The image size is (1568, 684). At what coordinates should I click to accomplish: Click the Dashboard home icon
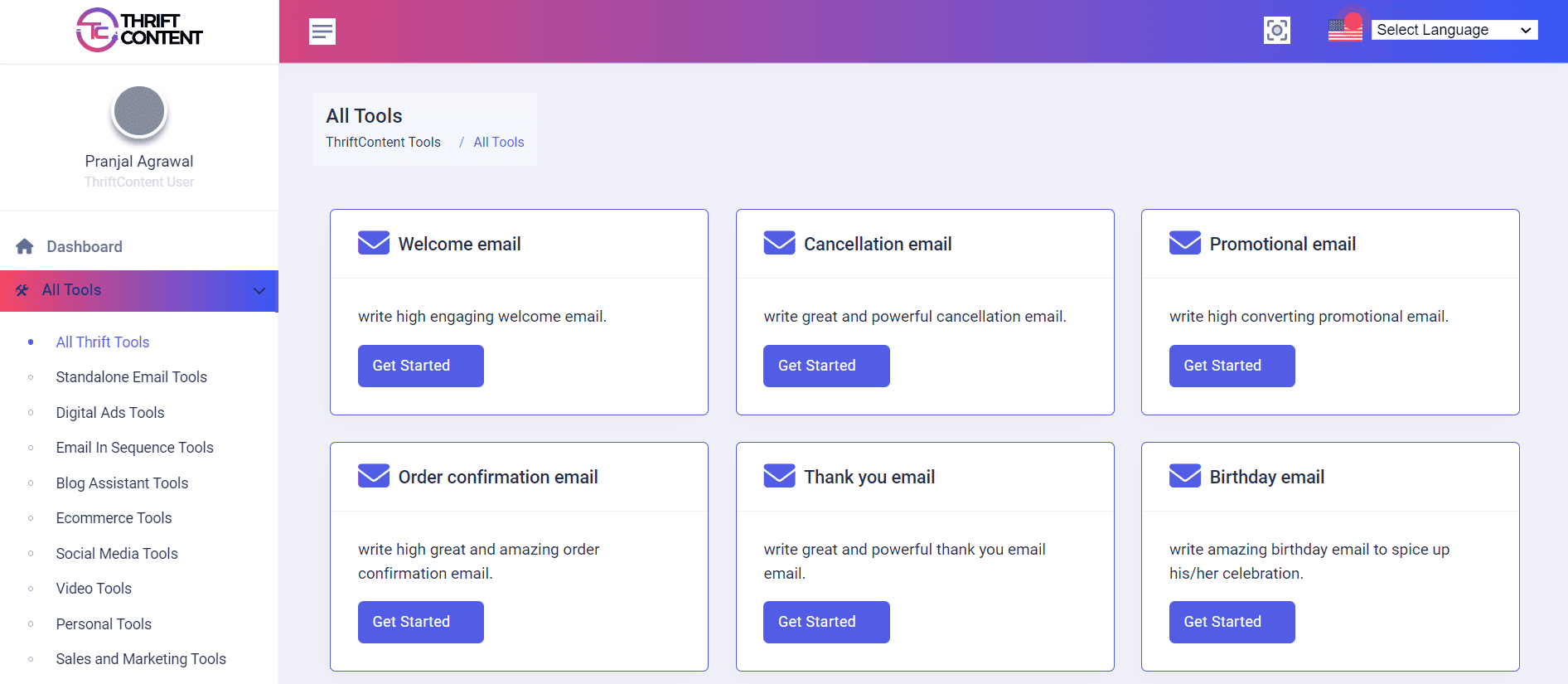click(25, 246)
